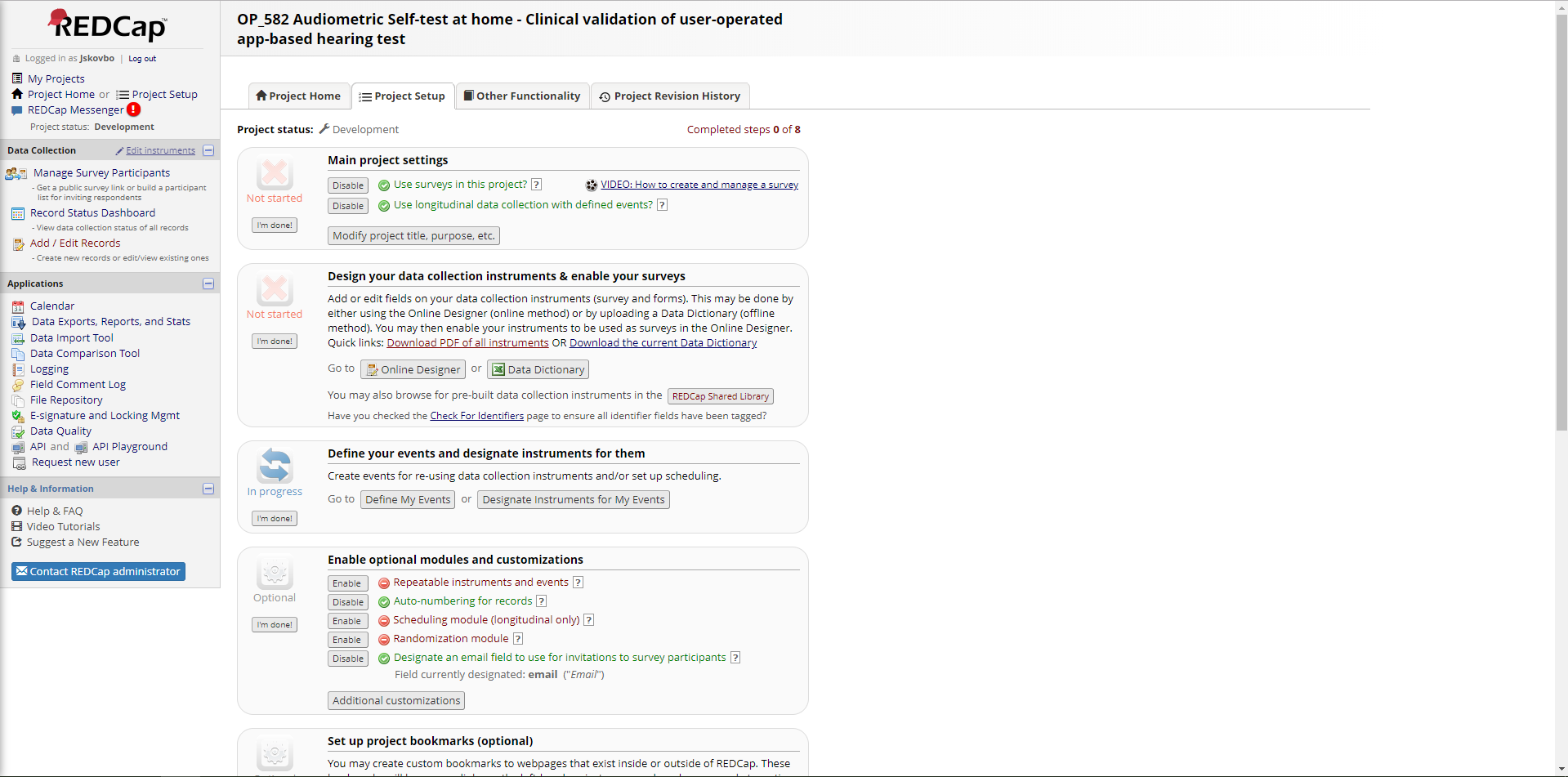Enable Repeatable instruments and events
The height and width of the screenshot is (777, 1568).
347,583
